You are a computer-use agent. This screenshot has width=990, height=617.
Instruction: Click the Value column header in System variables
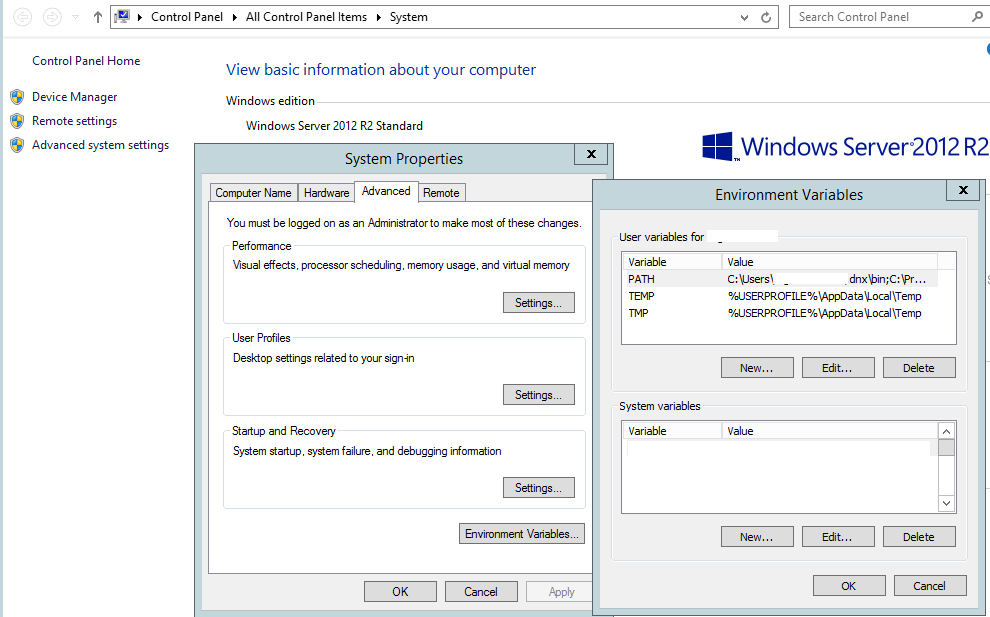tap(830, 431)
